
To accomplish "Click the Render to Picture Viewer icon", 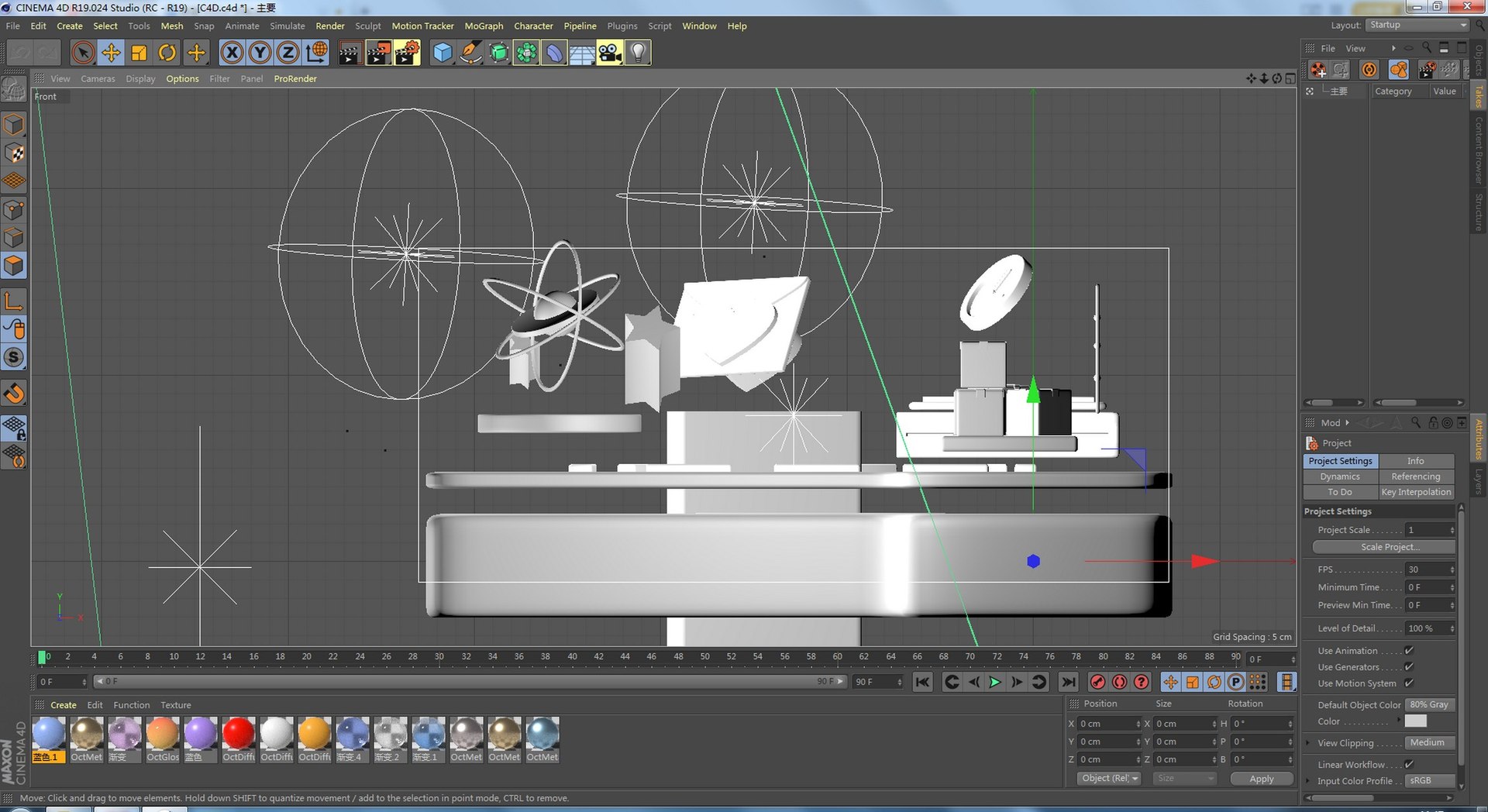I will (x=378, y=53).
